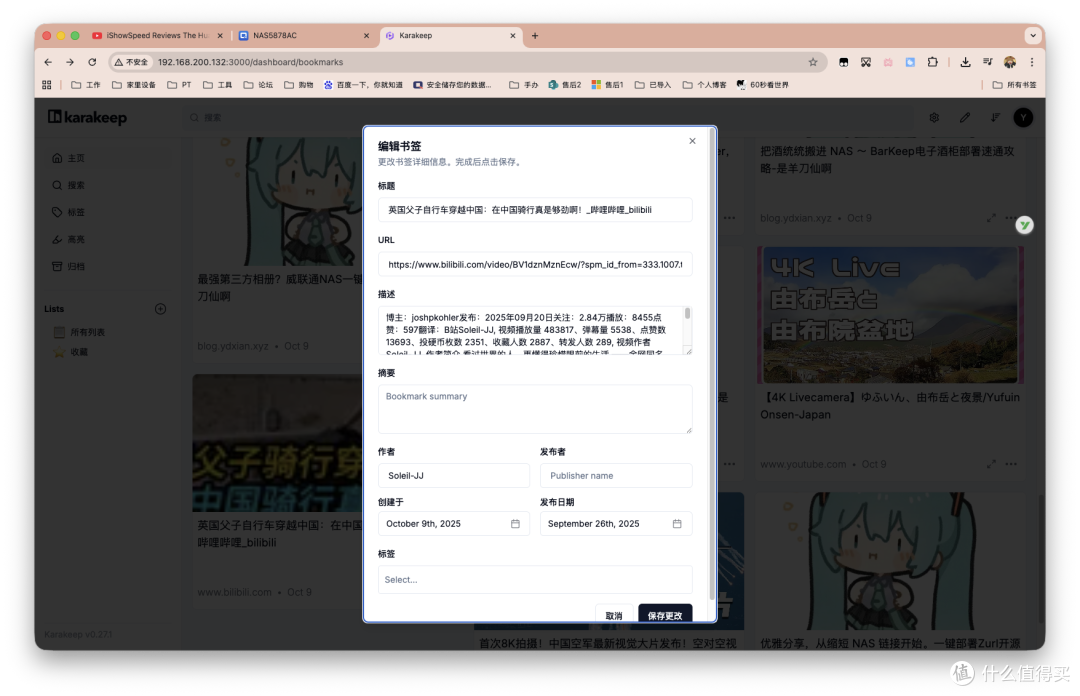This screenshot has width=1080, height=696.
Task: Open the 4K Live 由布岳 bookmark thumbnail
Action: point(890,315)
